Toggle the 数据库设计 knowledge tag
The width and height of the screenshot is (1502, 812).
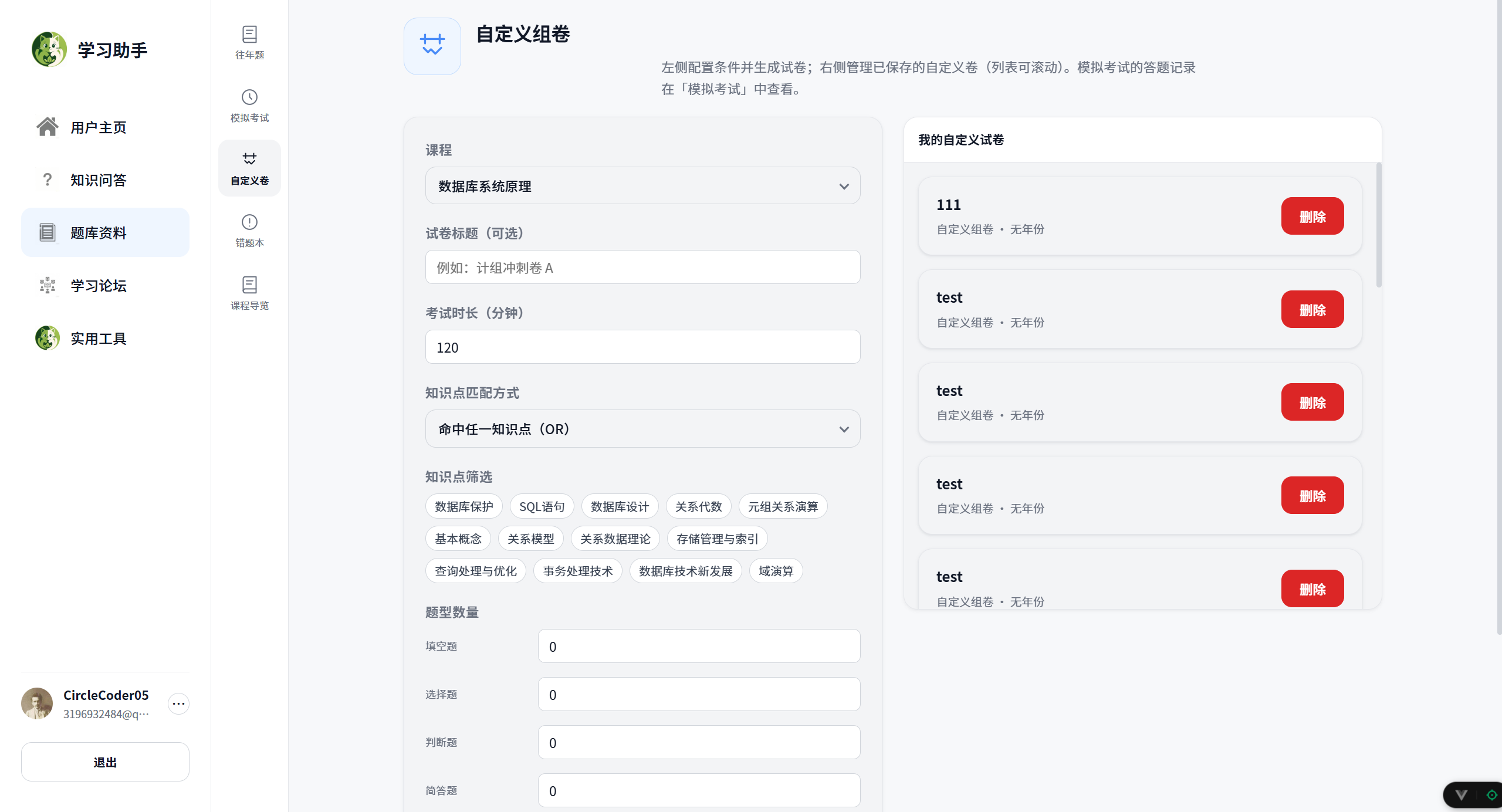pos(620,506)
